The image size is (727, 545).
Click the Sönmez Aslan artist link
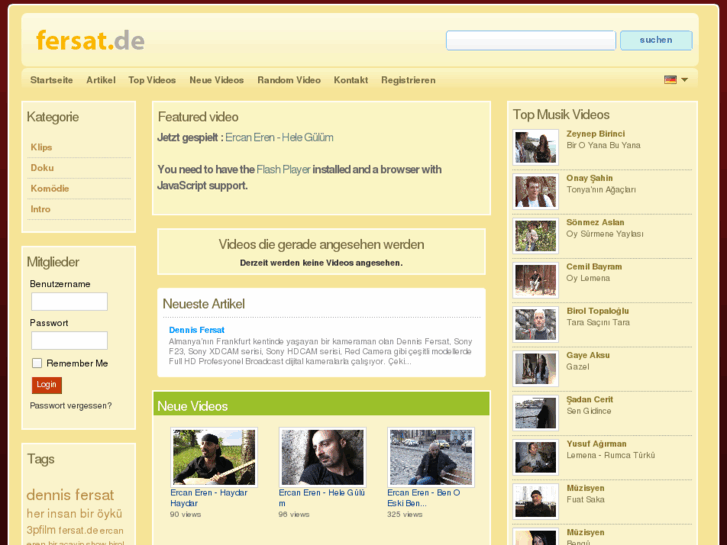point(595,222)
